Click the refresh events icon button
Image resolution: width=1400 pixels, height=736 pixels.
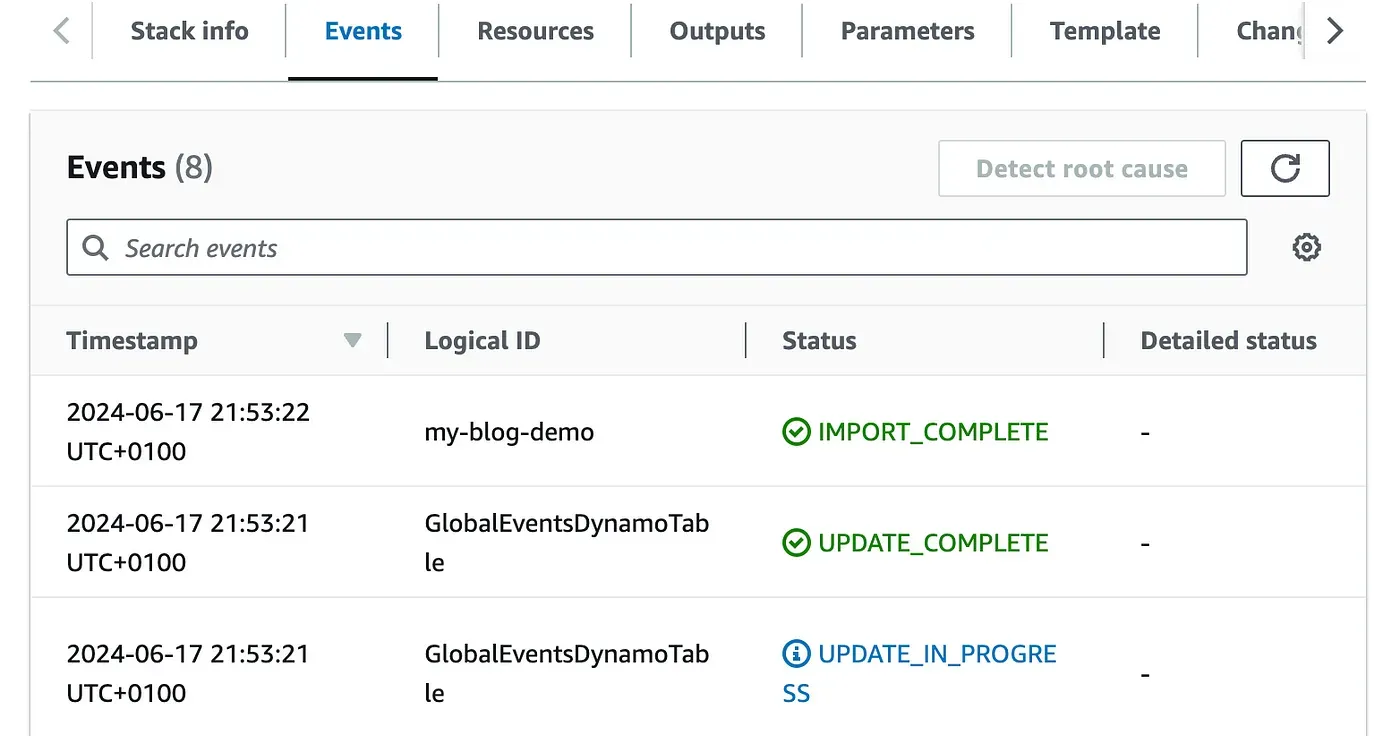[x=1285, y=168]
